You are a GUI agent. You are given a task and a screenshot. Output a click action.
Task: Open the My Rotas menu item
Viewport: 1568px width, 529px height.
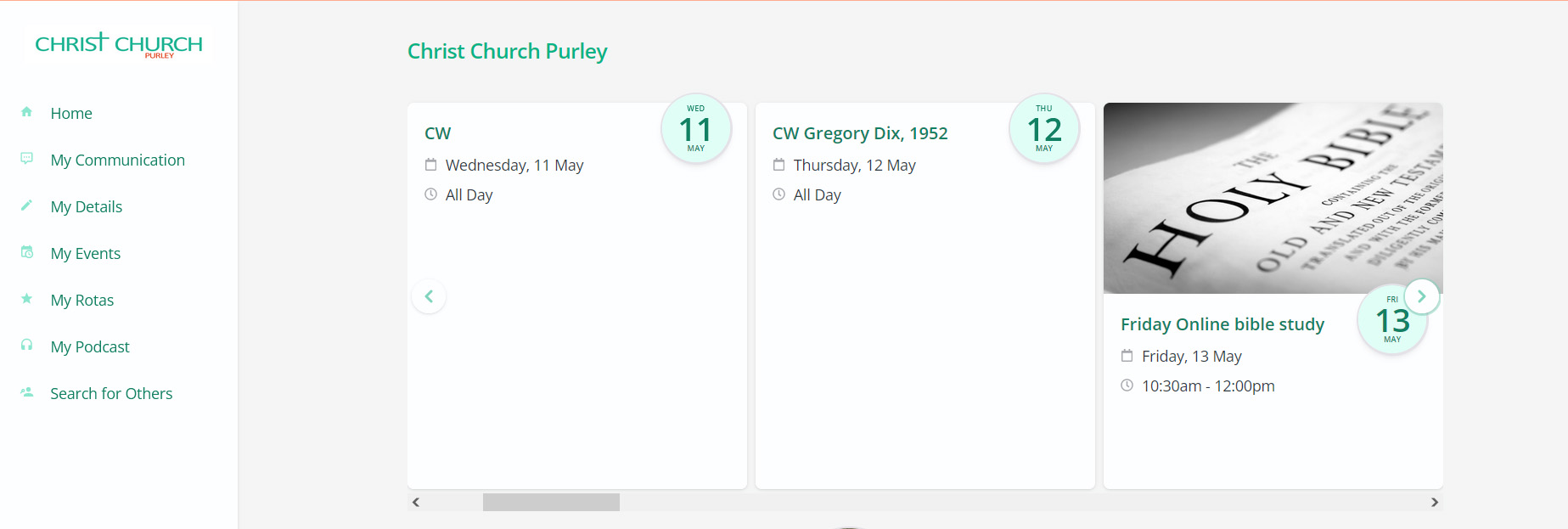tap(81, 300)
